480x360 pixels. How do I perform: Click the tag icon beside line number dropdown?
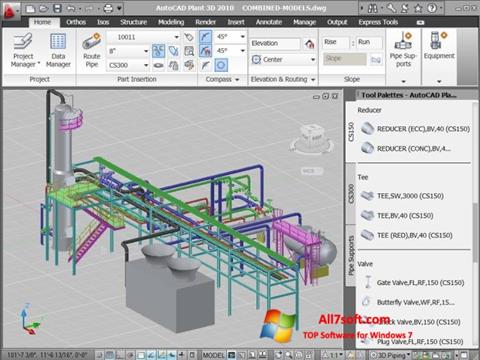pos(189,37)
